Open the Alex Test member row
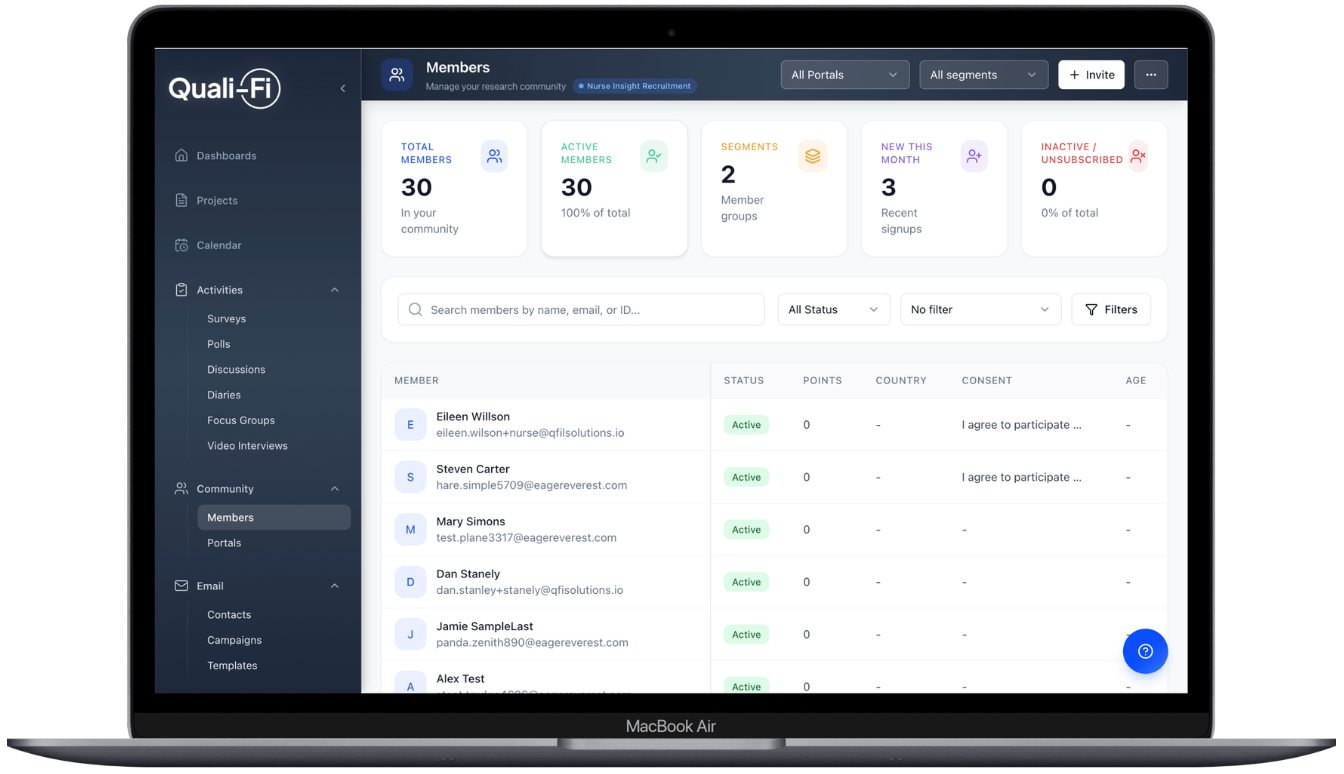The image size is (1344, 774). point(774,677)
